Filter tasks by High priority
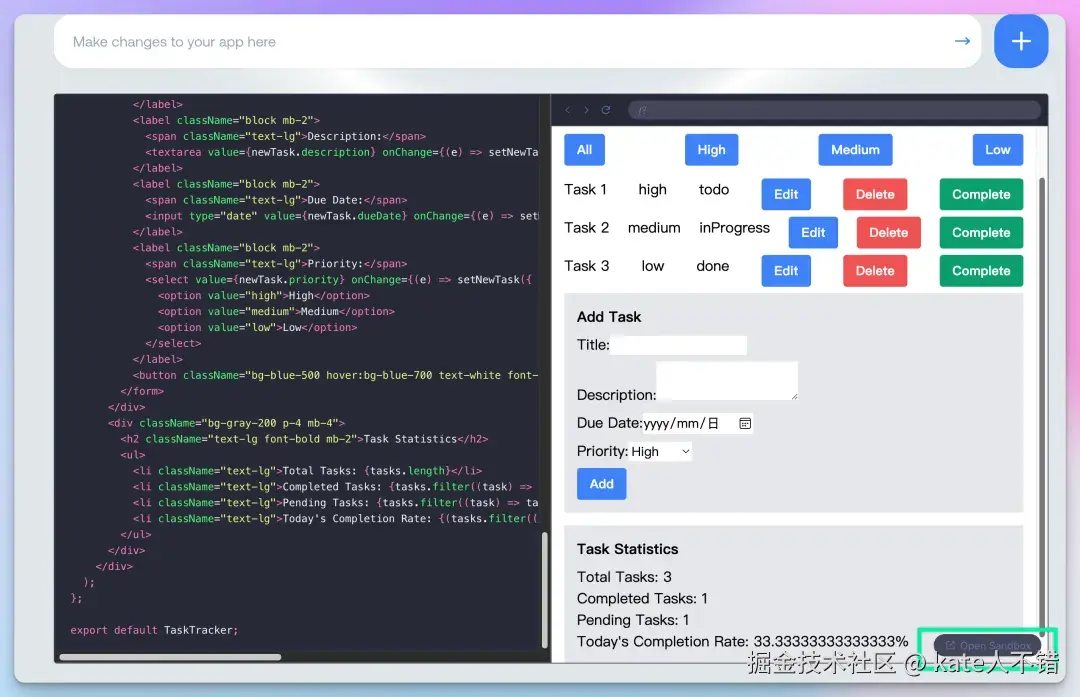1080x697 pixels. (x=711, y=149)
